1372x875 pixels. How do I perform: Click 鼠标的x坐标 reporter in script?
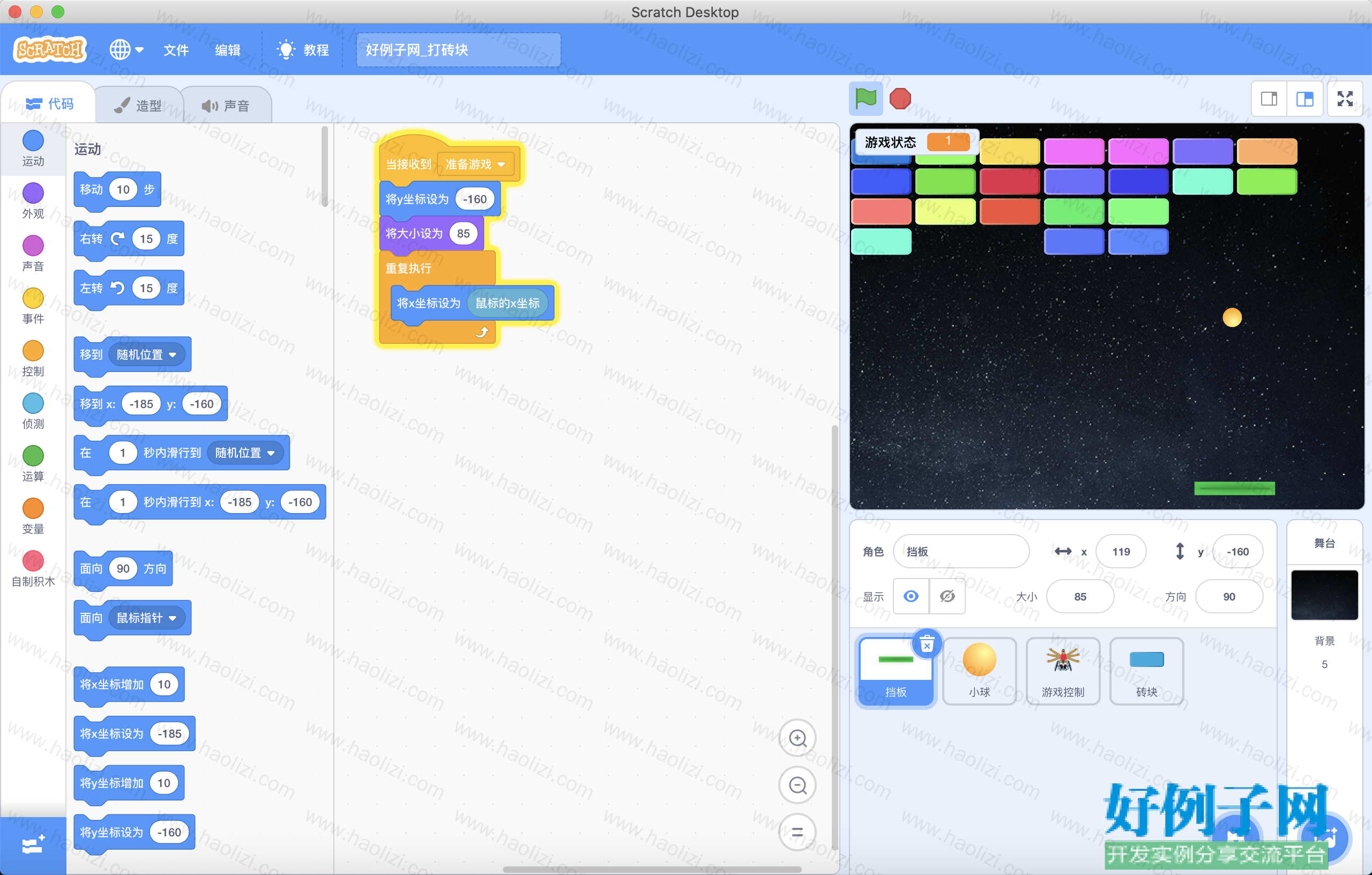point(507,303)
